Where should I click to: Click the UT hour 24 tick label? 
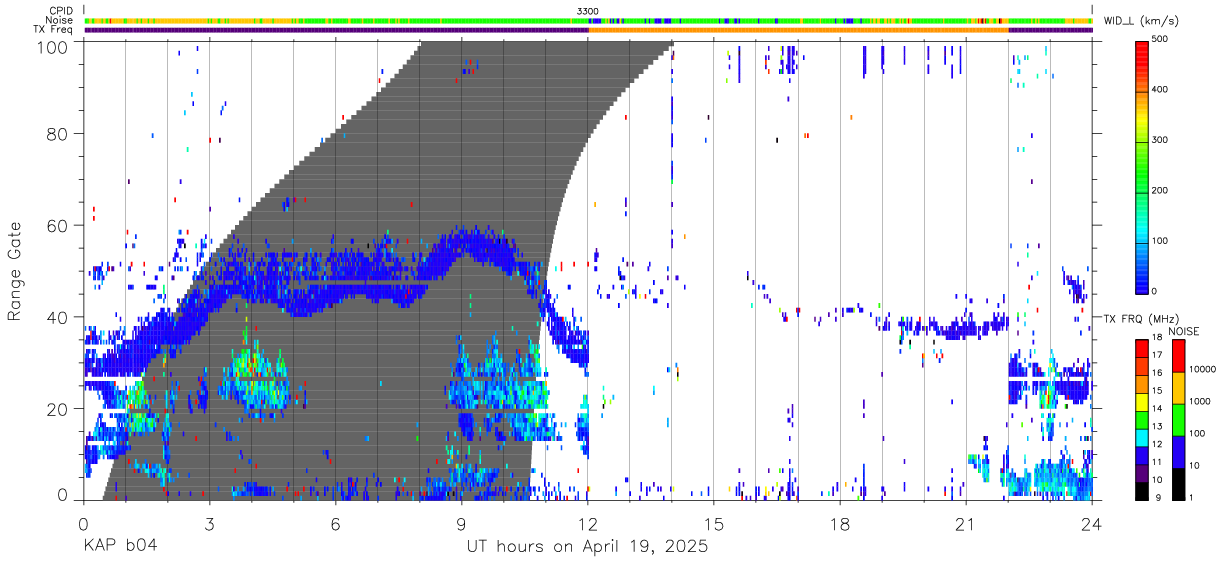pos(1092,523)
